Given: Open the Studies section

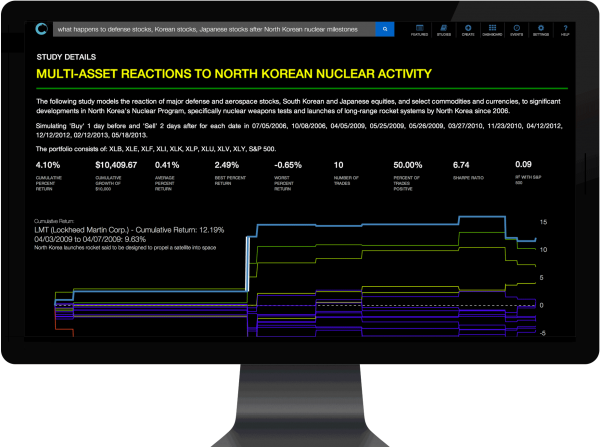Looking at the screenshot, I should click(443, 29).
